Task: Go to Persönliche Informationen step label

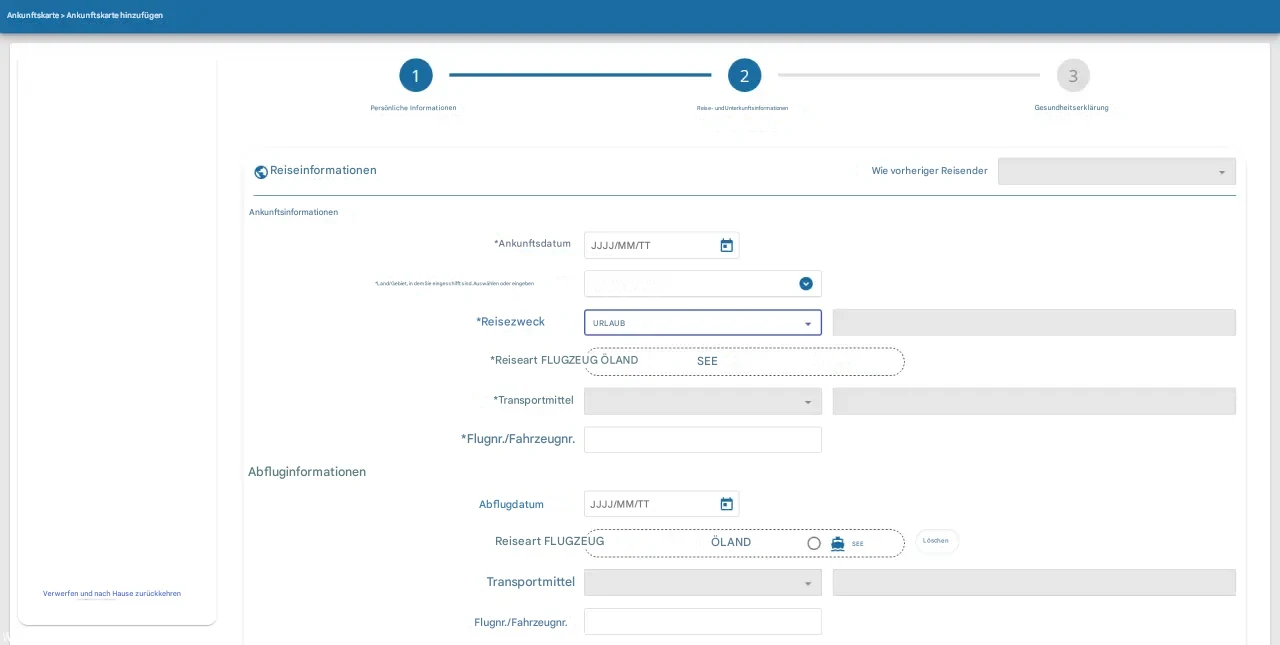Action: 413,108
